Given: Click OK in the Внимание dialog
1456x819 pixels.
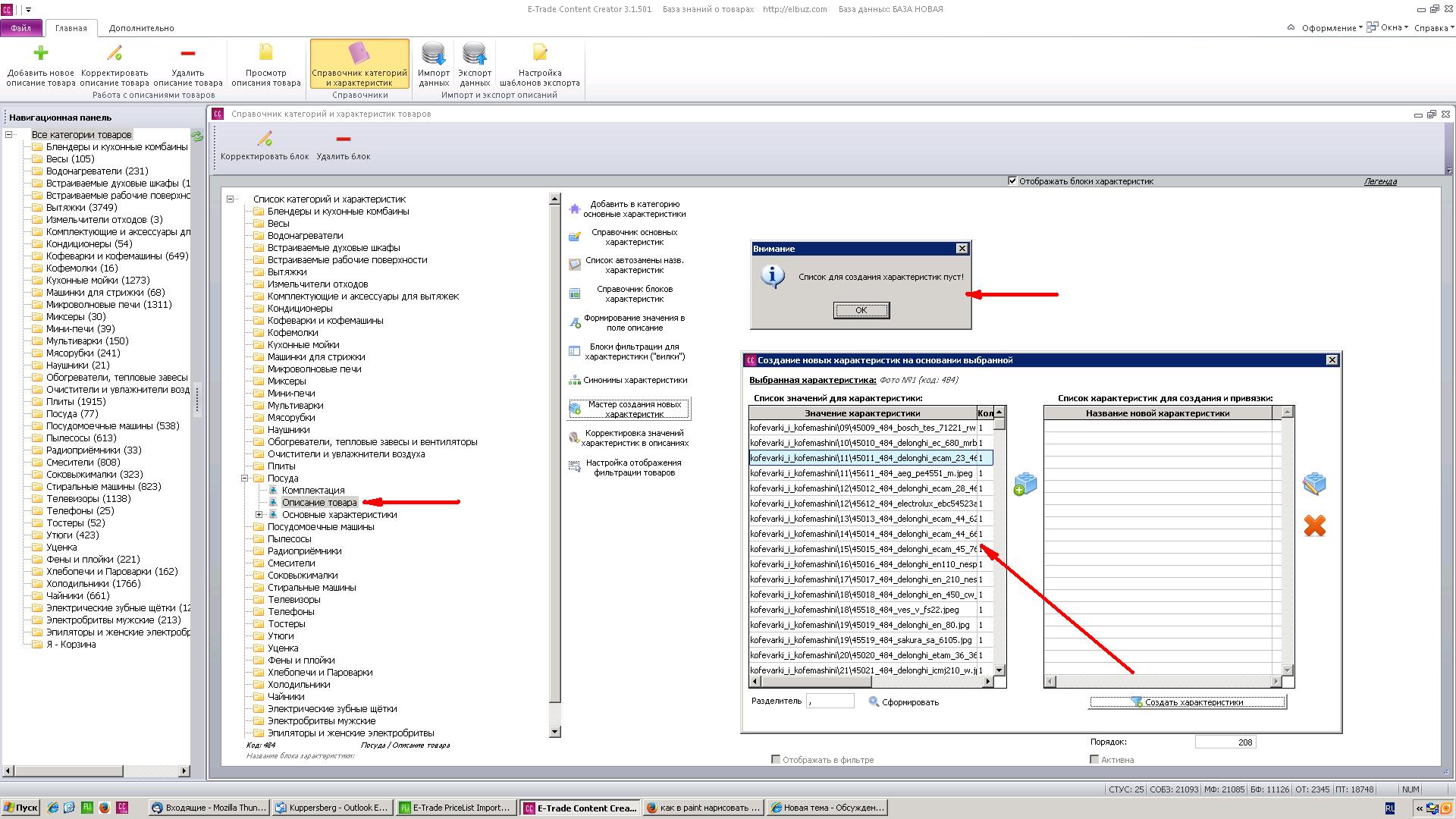Looking at the screenshot, I should 861,310.
